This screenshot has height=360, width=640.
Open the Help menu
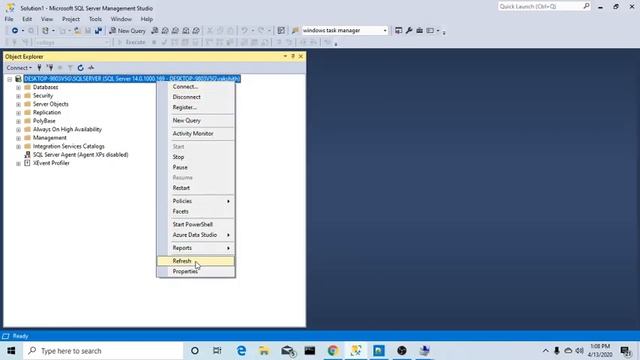[x=147, y=19]
